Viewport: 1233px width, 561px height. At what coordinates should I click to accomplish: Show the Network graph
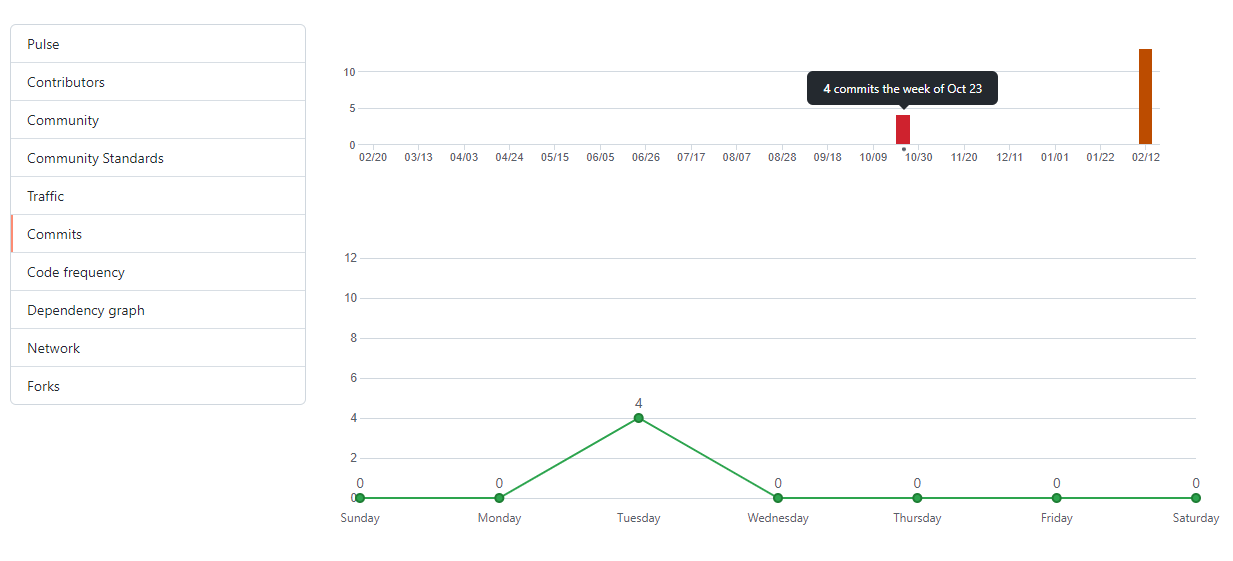pos(158,348)
